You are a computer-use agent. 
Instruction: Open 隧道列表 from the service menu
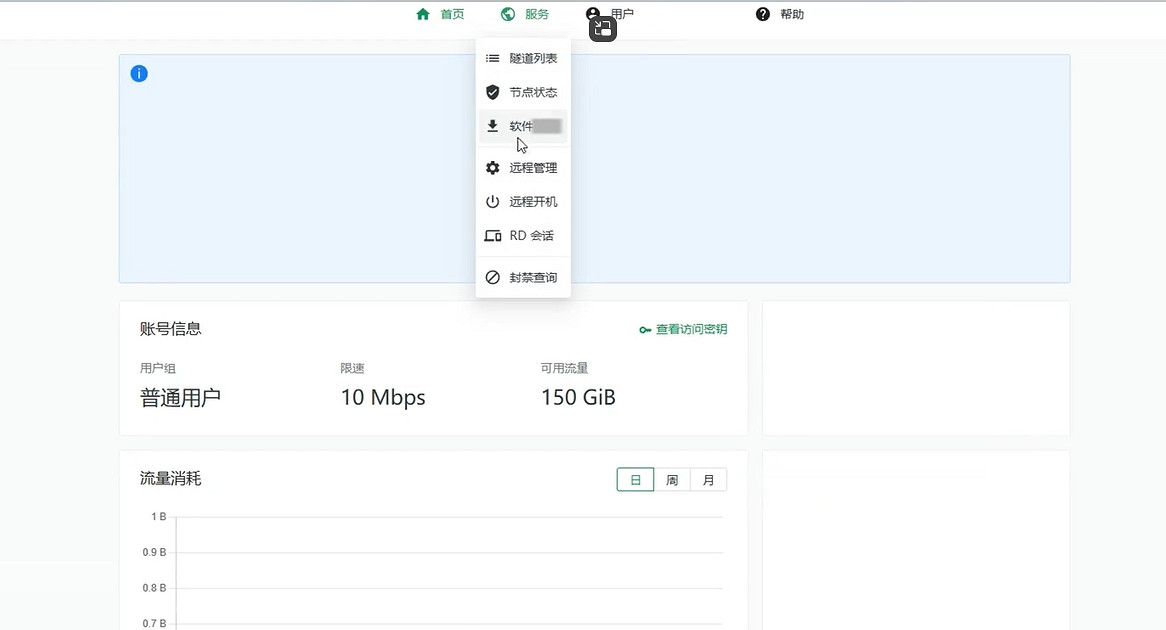click(533, 59)
